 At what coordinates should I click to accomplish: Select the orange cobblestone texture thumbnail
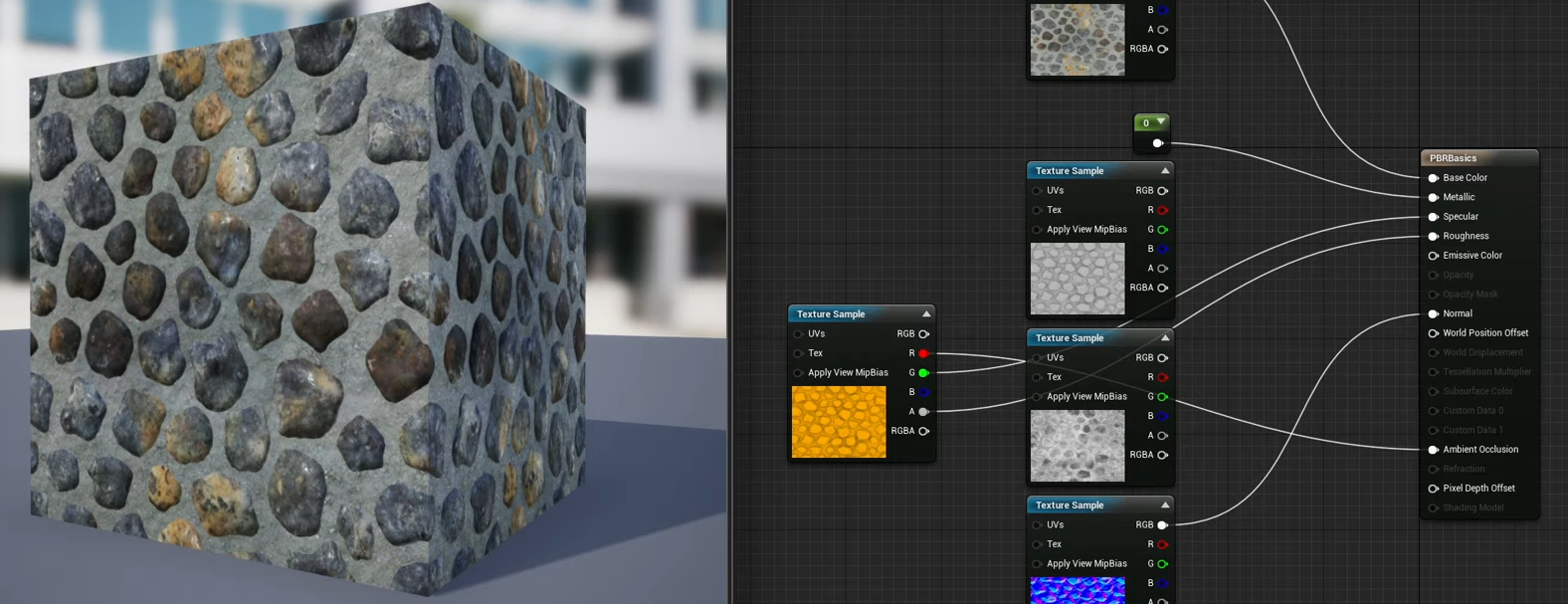(x=839, y=422)
